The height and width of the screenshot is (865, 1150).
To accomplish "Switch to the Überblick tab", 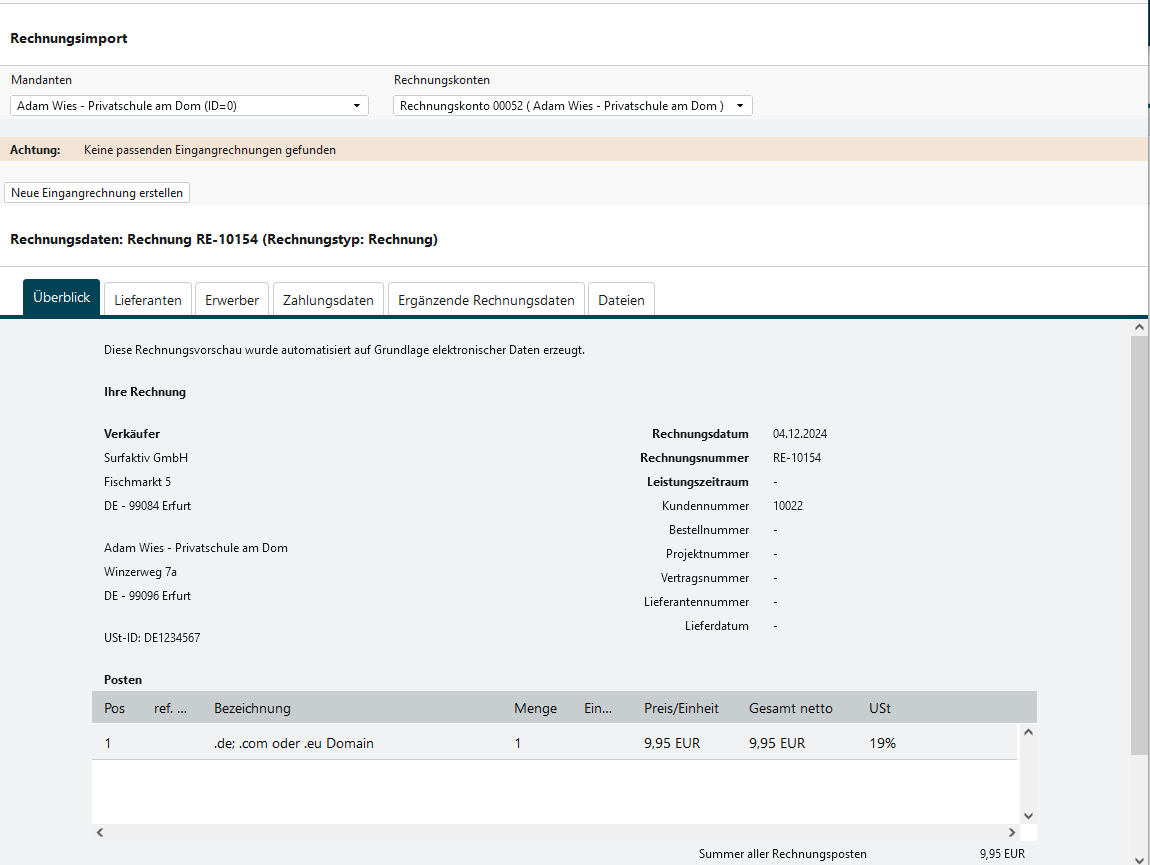I will [62, 298].
